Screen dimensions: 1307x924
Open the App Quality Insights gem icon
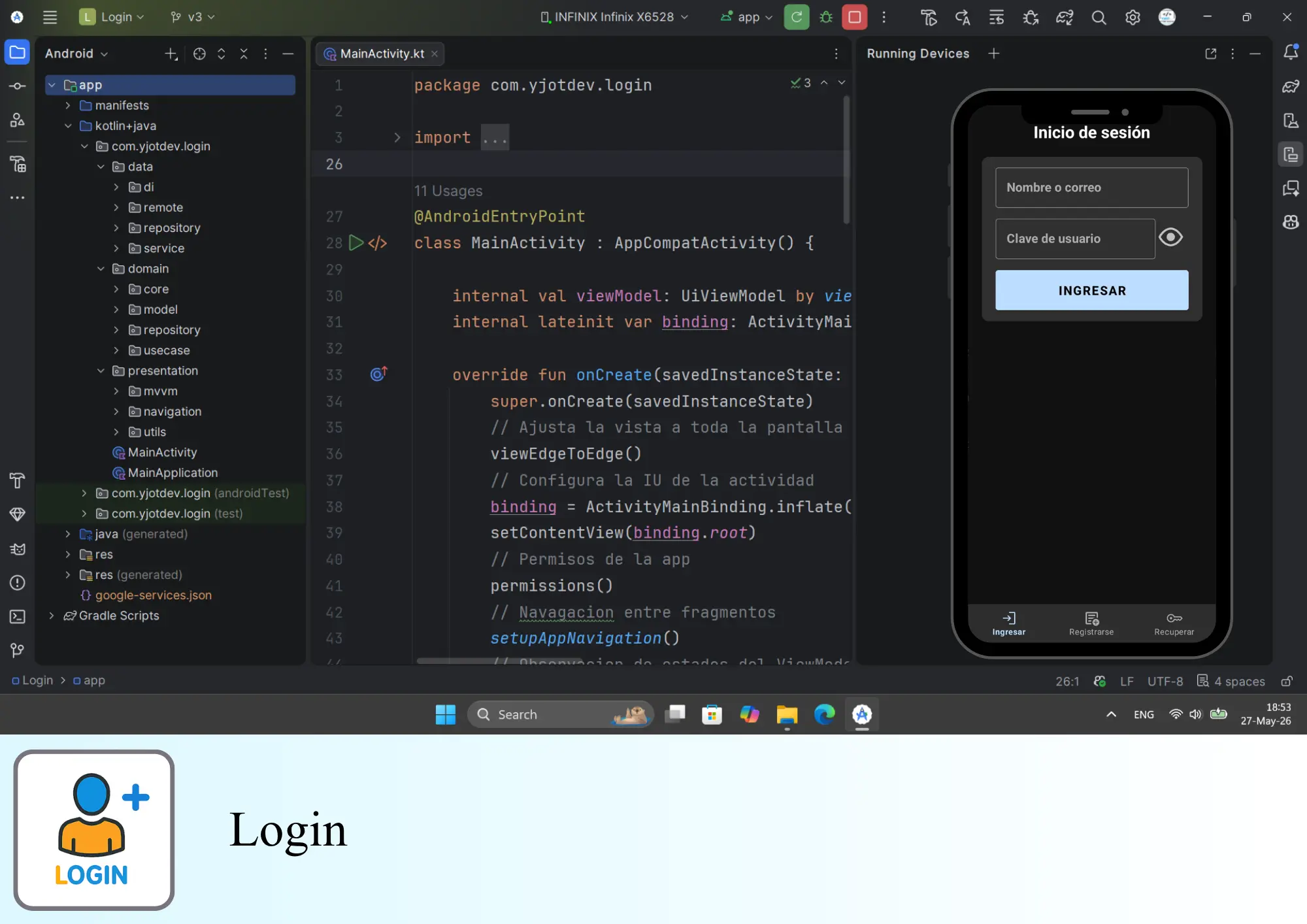point(18,515)
